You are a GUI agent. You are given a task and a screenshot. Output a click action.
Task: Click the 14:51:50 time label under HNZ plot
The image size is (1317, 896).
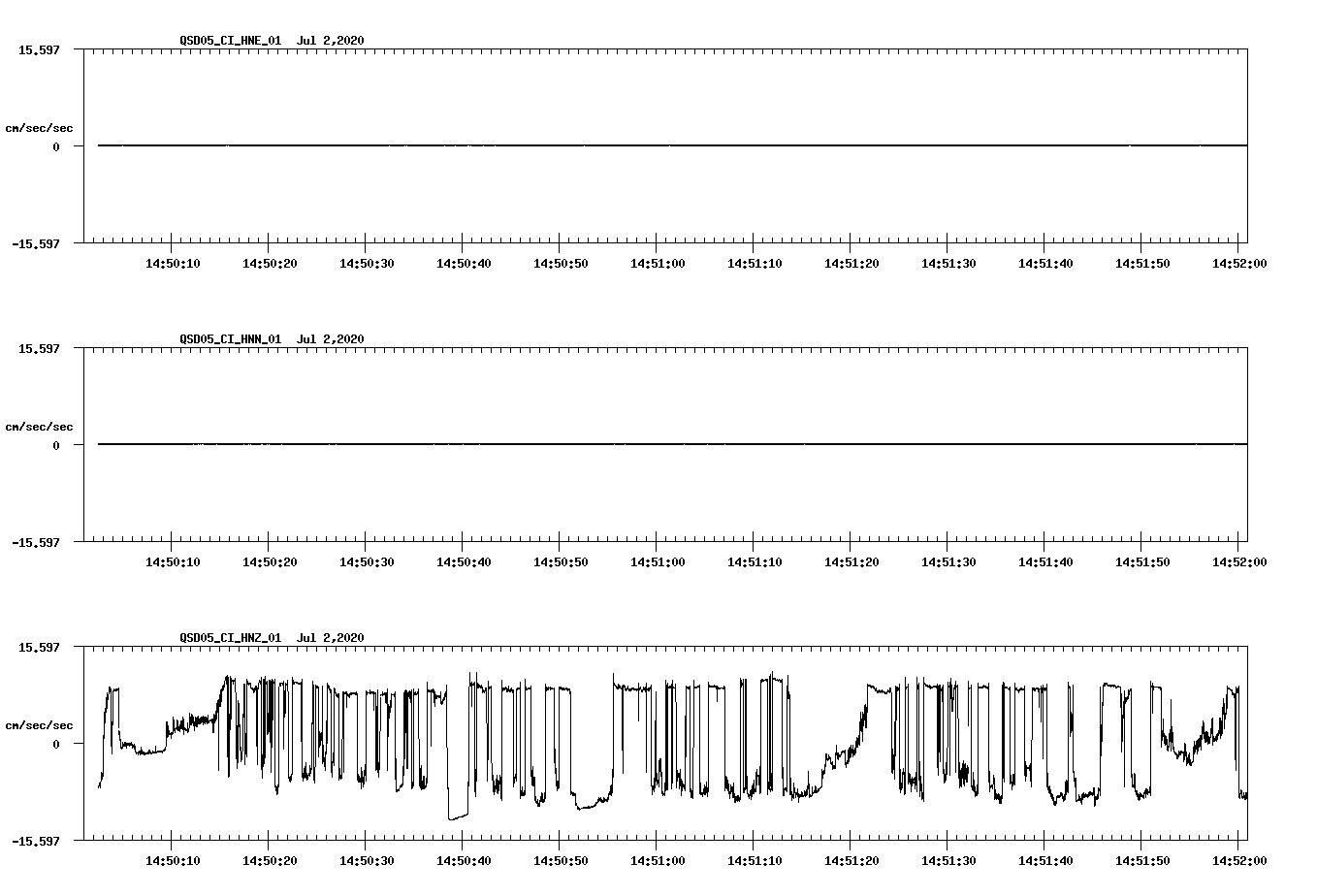[1142, 861]
